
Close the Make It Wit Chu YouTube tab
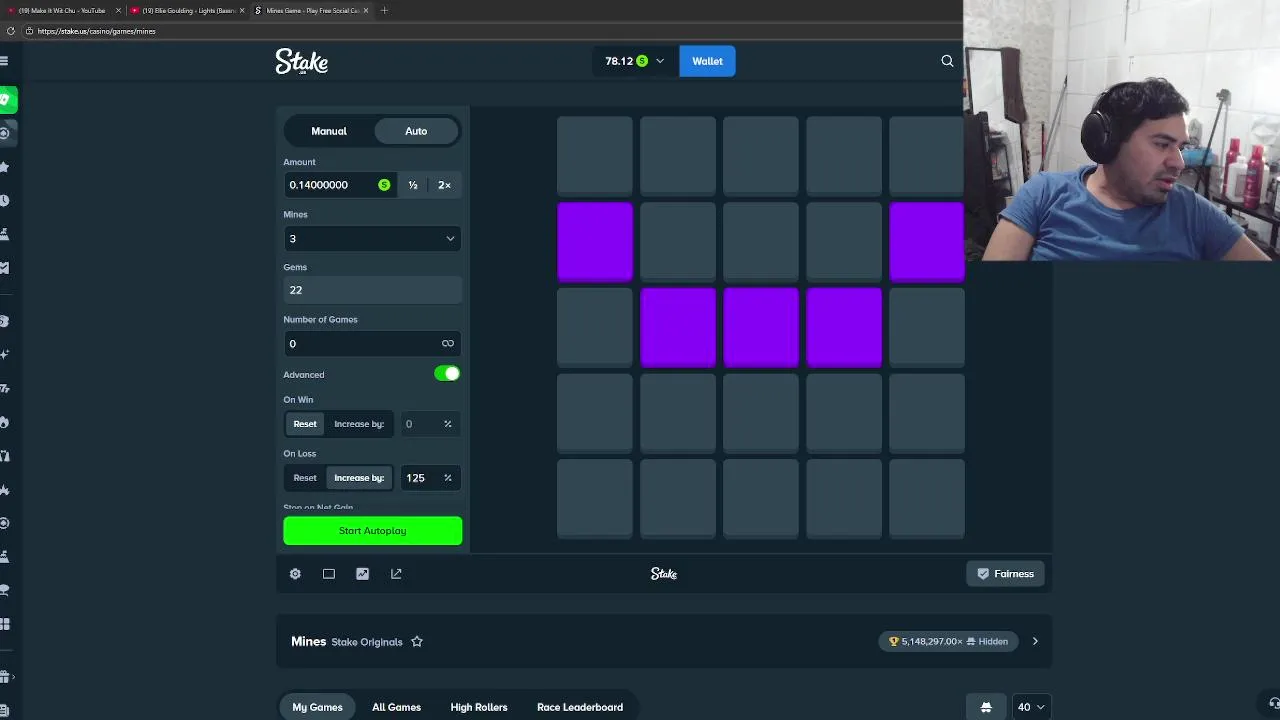[x=118, y=10]
